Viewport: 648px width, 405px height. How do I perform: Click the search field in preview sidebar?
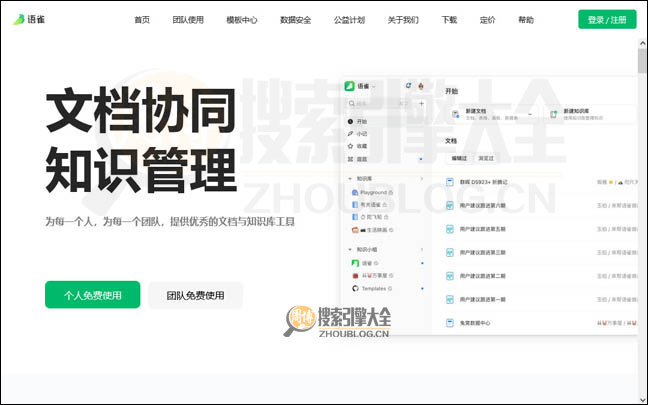tap(380, 102)
